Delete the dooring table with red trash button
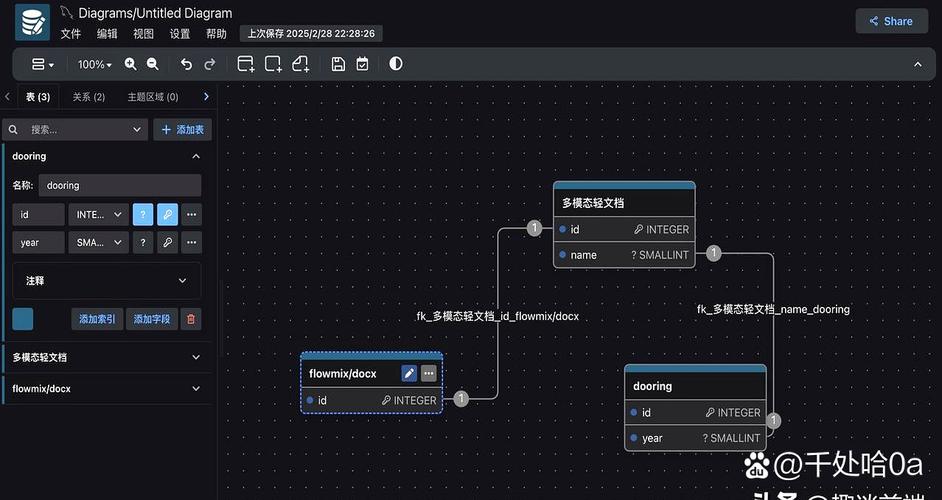 (x=191, y=319)
